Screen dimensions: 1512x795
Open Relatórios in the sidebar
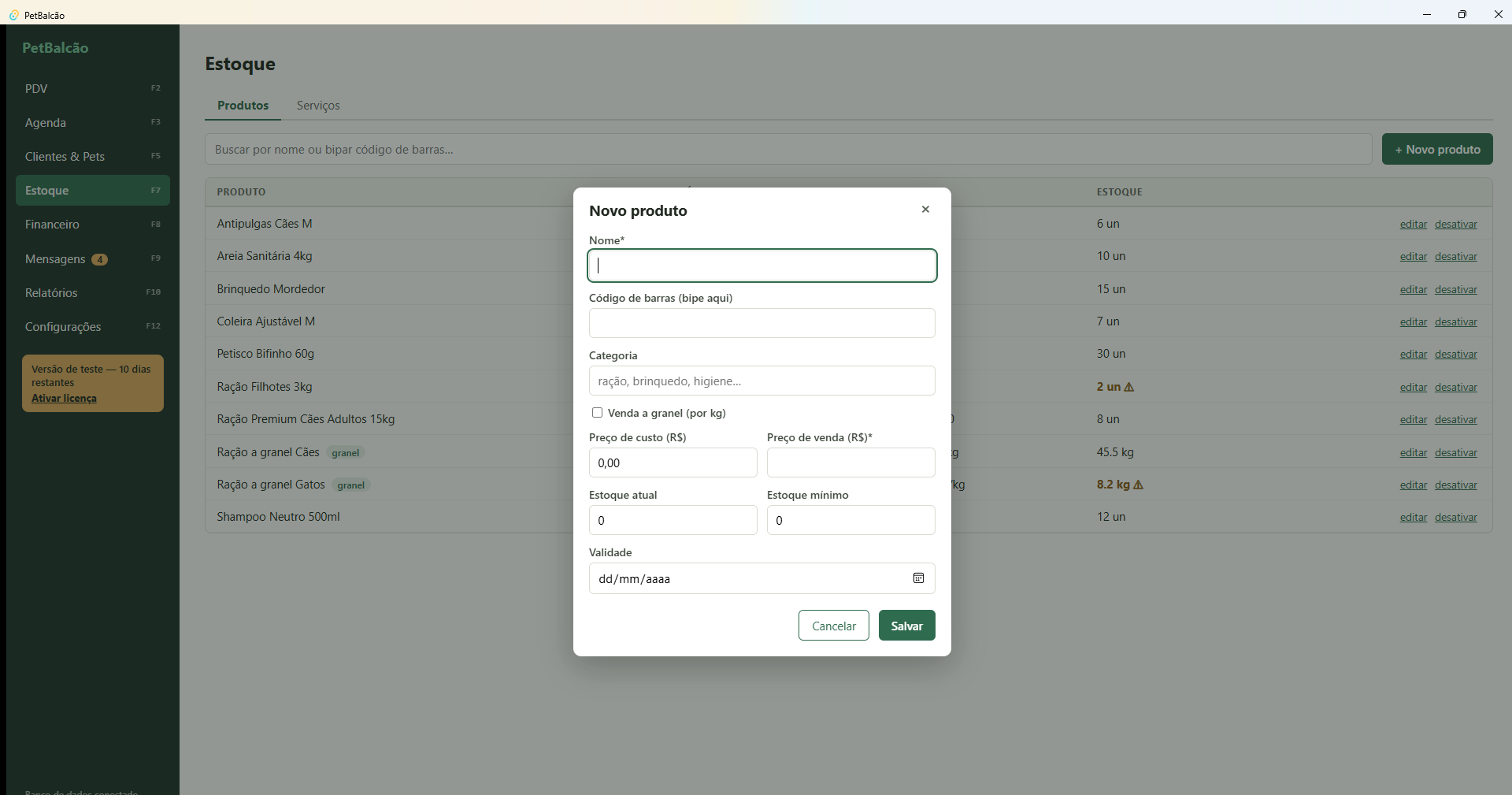pyautogui.click(x=93, y=292)
